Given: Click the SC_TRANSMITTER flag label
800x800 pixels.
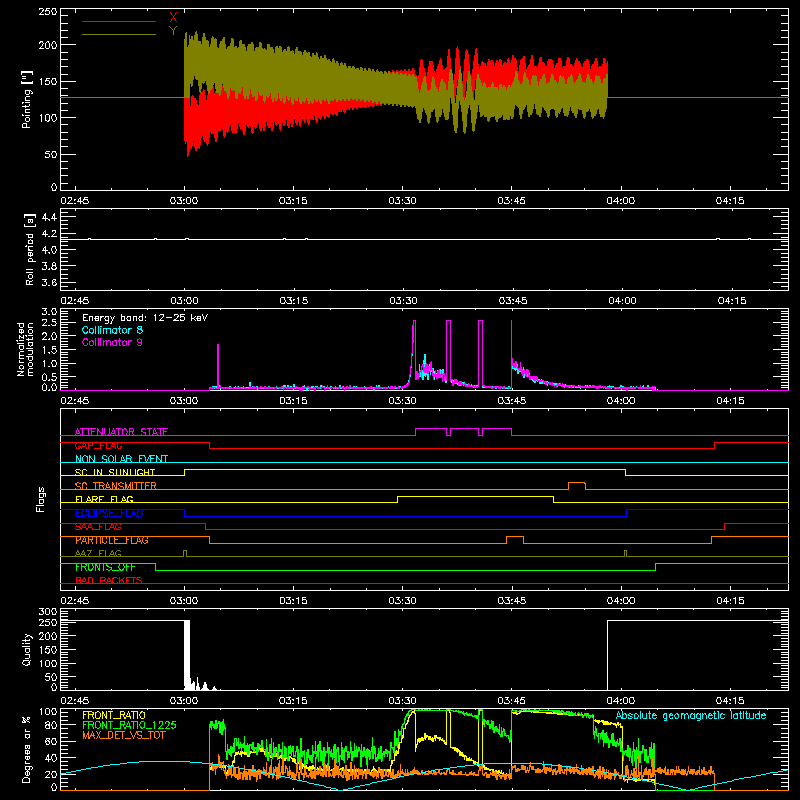Looking at the screenshot, I should pyautogui.click(x=116, y=486).
